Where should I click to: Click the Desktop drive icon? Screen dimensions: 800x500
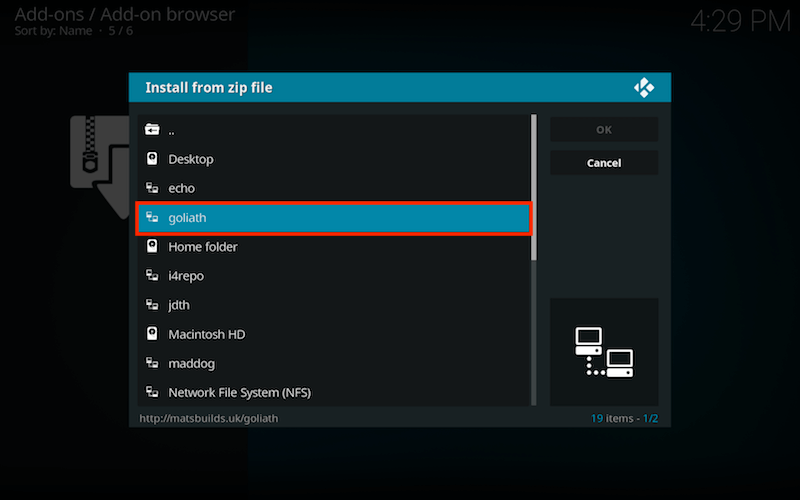pos(152,159)
